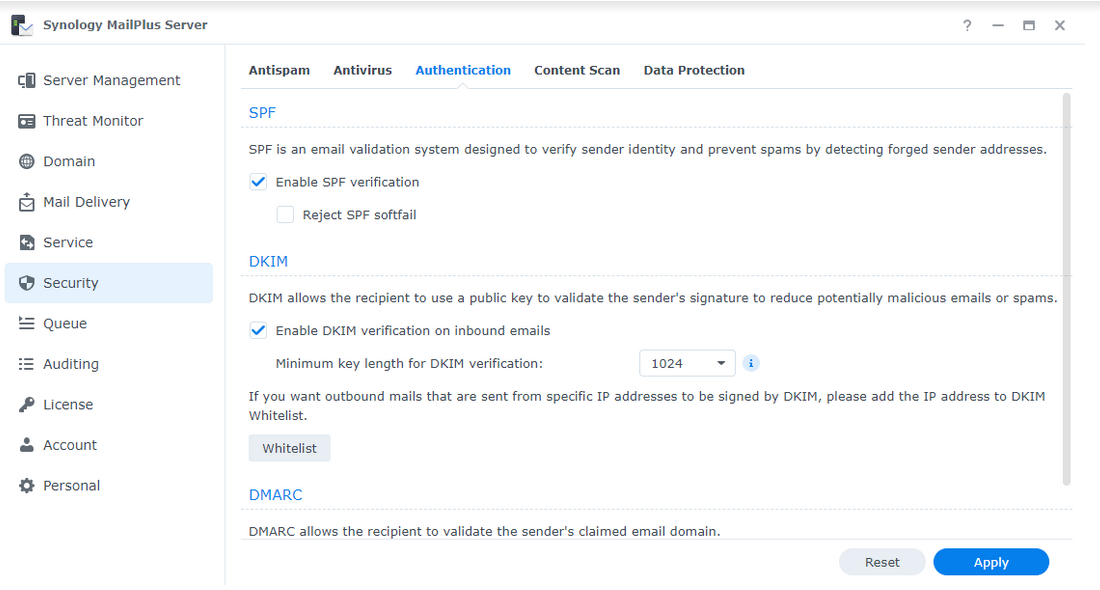Click the SPF section heading
The width and height of the screenshot is (1100, 590).
pyautogui.click(x=262, y=113)
